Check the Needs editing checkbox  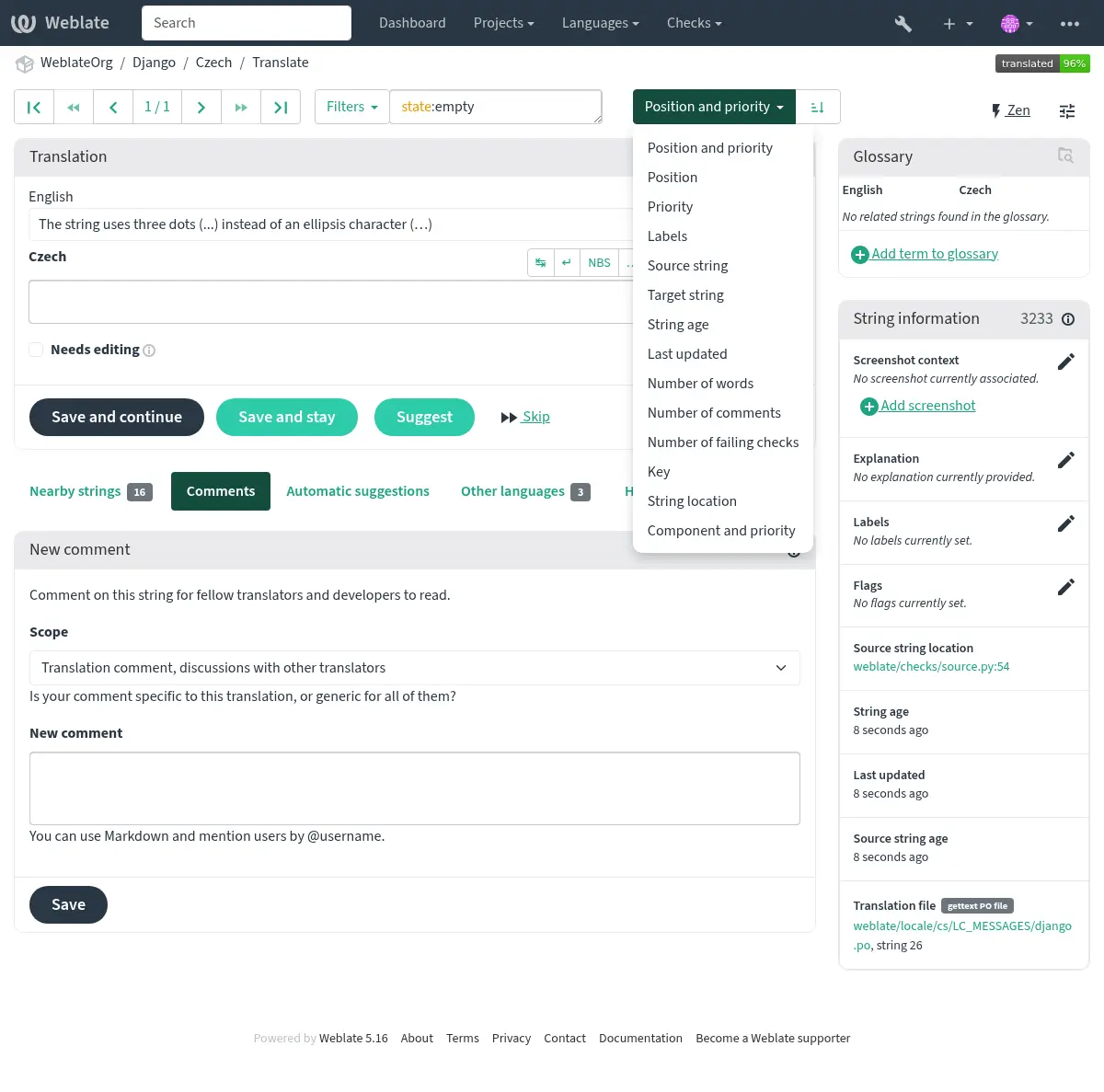click(x=36, y=350)
